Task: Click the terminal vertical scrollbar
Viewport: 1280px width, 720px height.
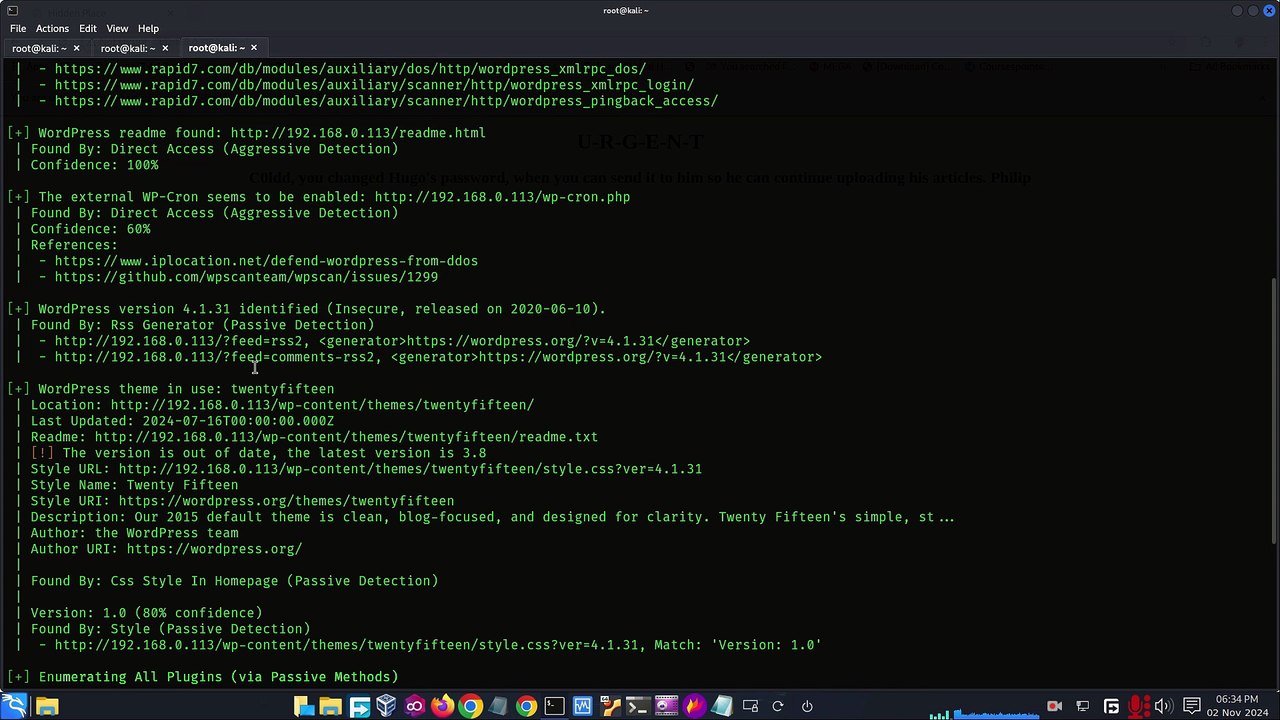Action: (1275, 410)
